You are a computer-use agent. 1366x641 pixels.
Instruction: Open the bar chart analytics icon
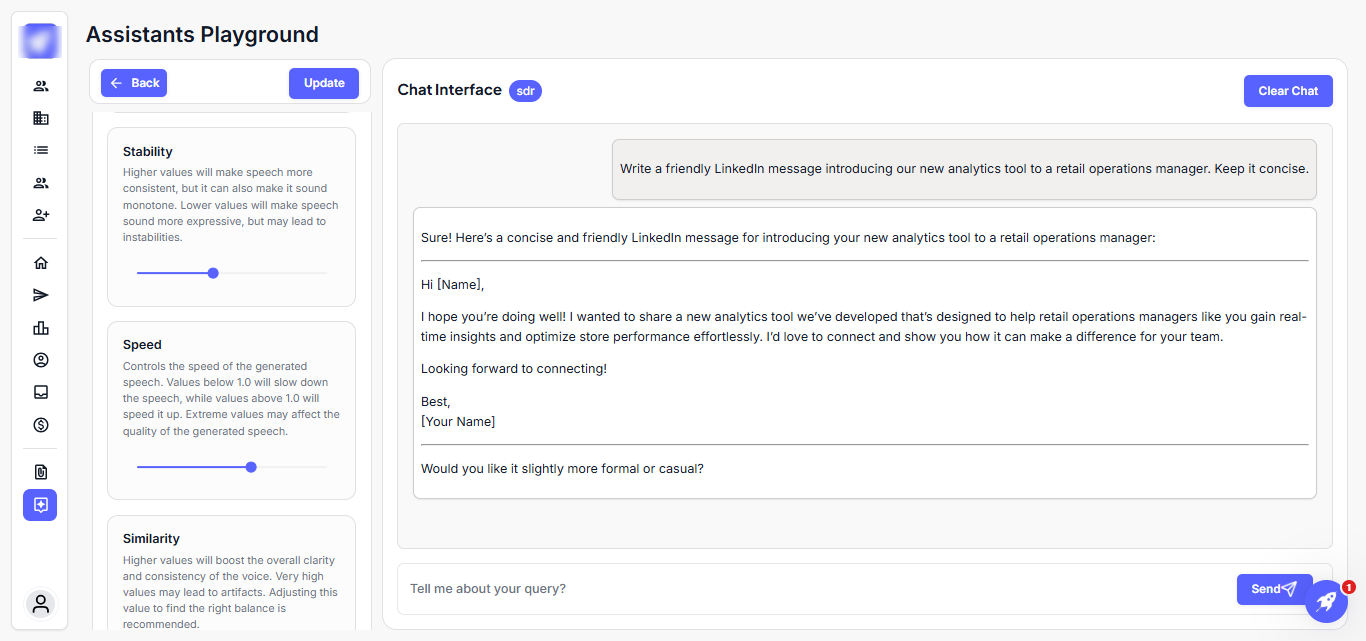(x=40, y=328)
